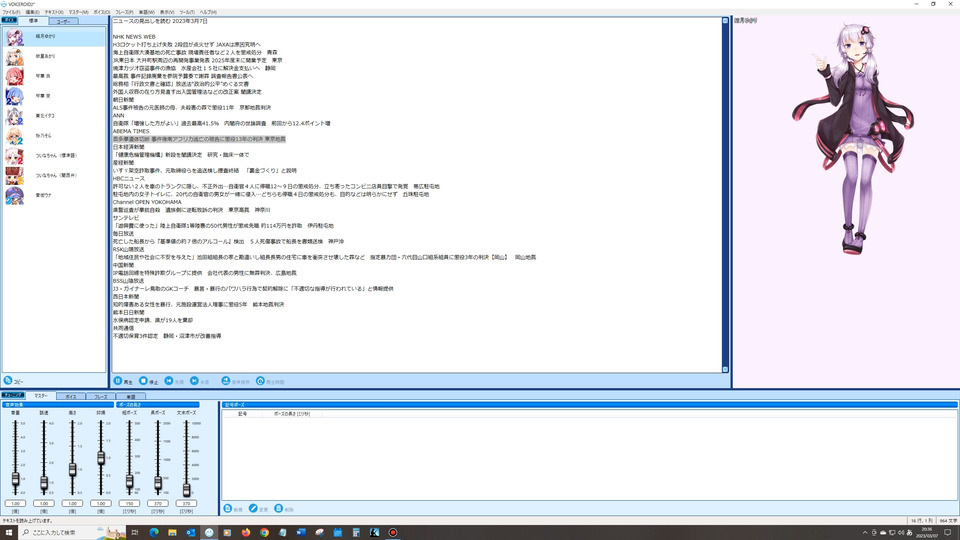This screenshot has height=540, width=960.
Task: Focus the 音量 value input box
Action: pyautogui.click(x=15, y=503)
